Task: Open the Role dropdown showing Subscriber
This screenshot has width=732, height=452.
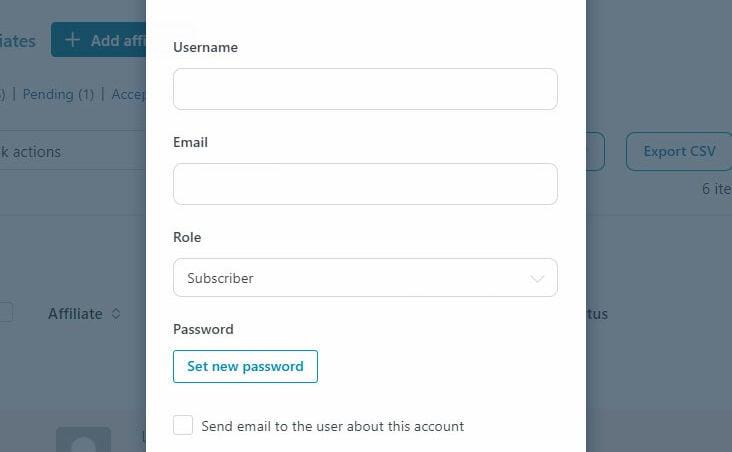Action: pos(365,278)
